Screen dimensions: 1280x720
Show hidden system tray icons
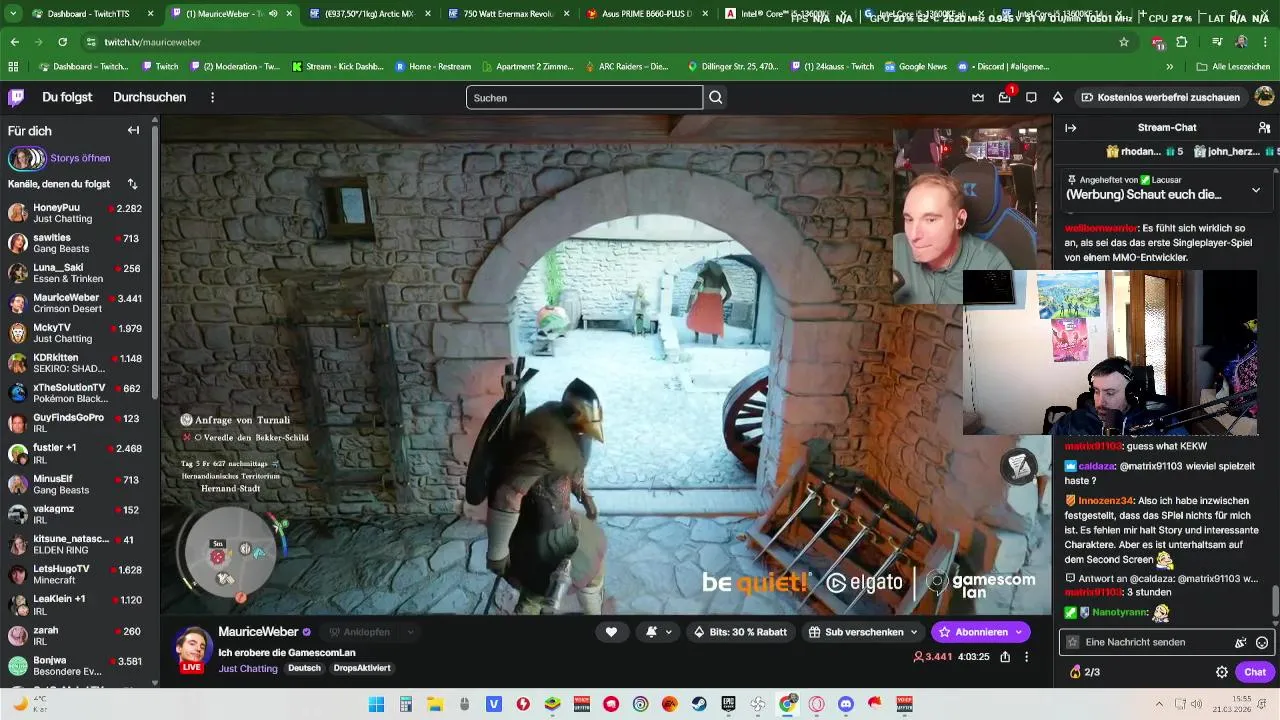1159,704
